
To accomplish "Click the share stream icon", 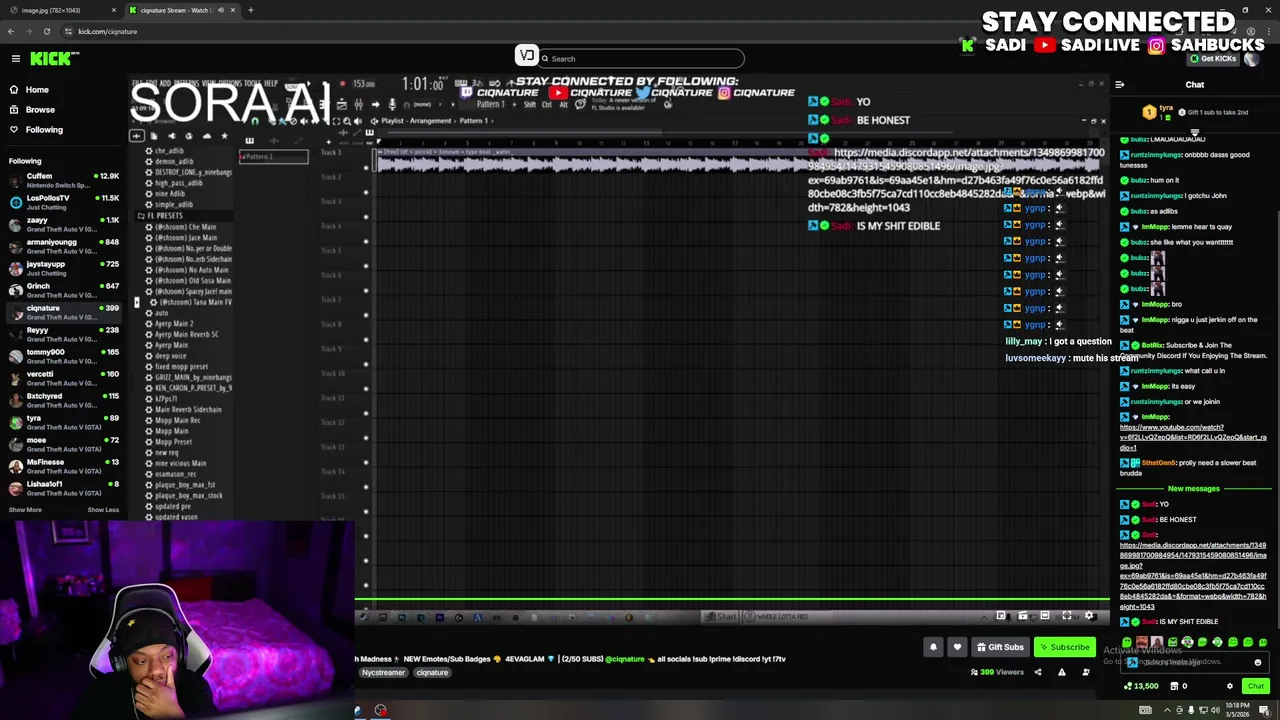I will pyautogui.click(x=1037, y=672).
